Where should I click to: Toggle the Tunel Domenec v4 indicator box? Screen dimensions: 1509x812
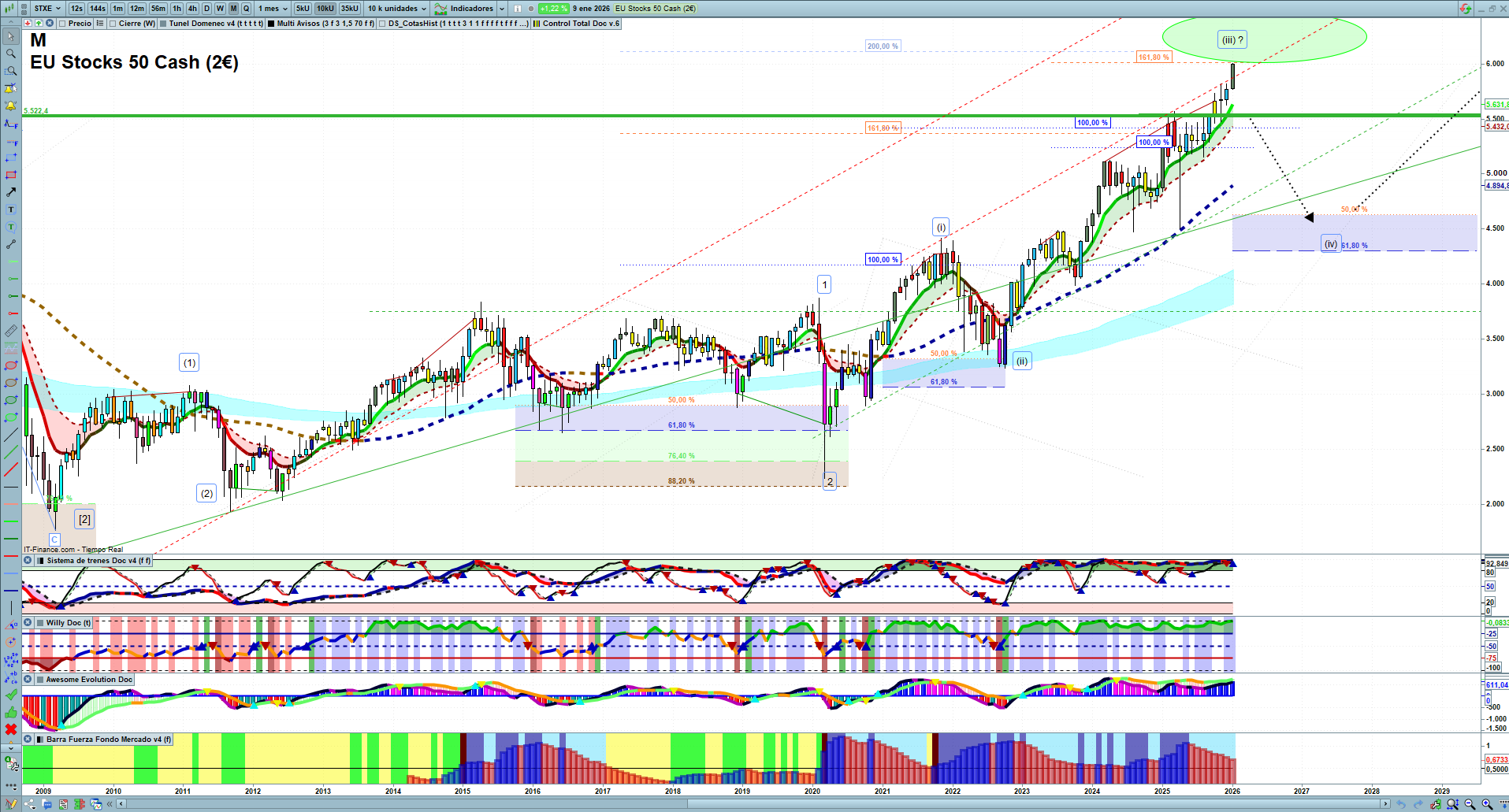click(163, 24)
